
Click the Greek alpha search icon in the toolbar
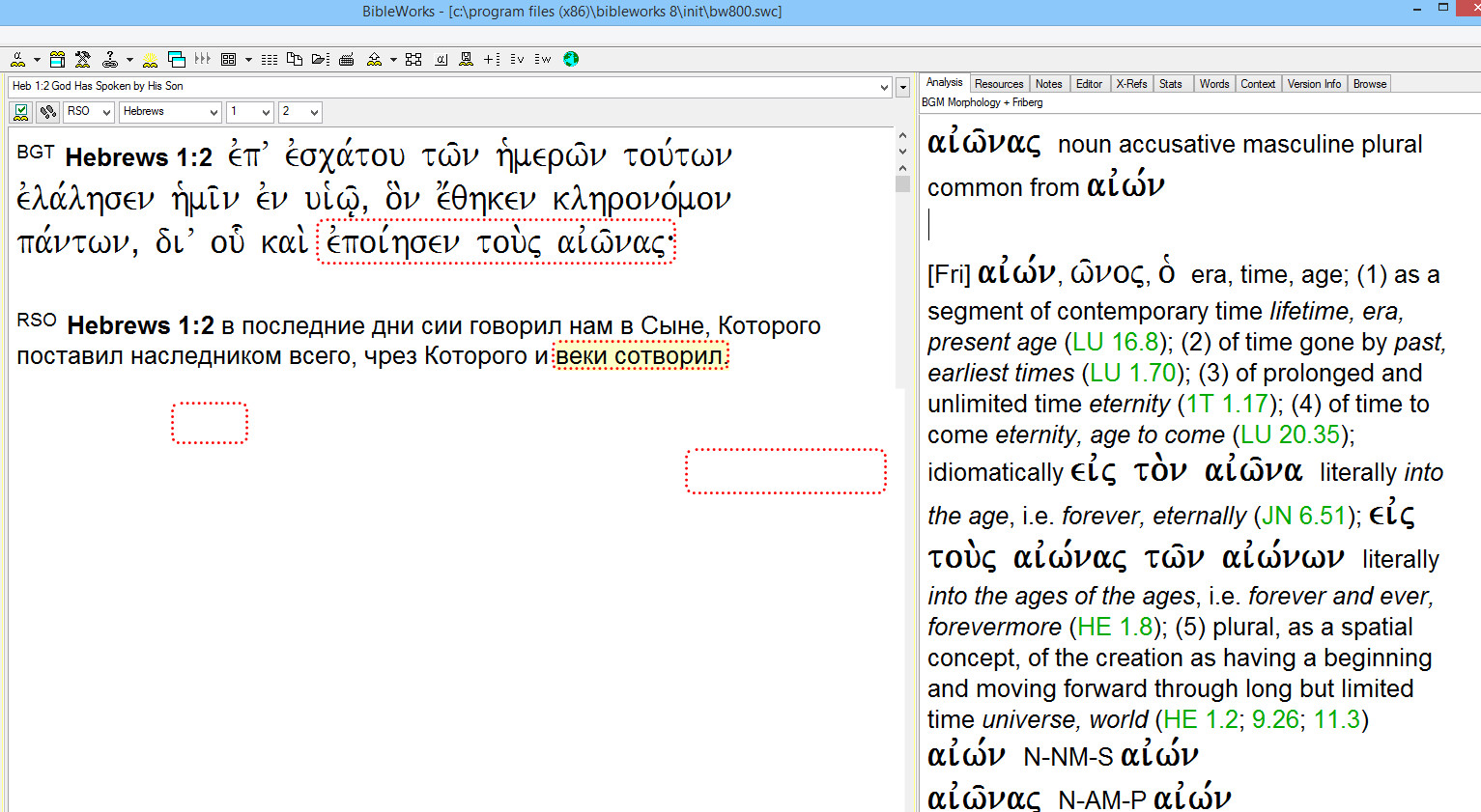(17, 59)
